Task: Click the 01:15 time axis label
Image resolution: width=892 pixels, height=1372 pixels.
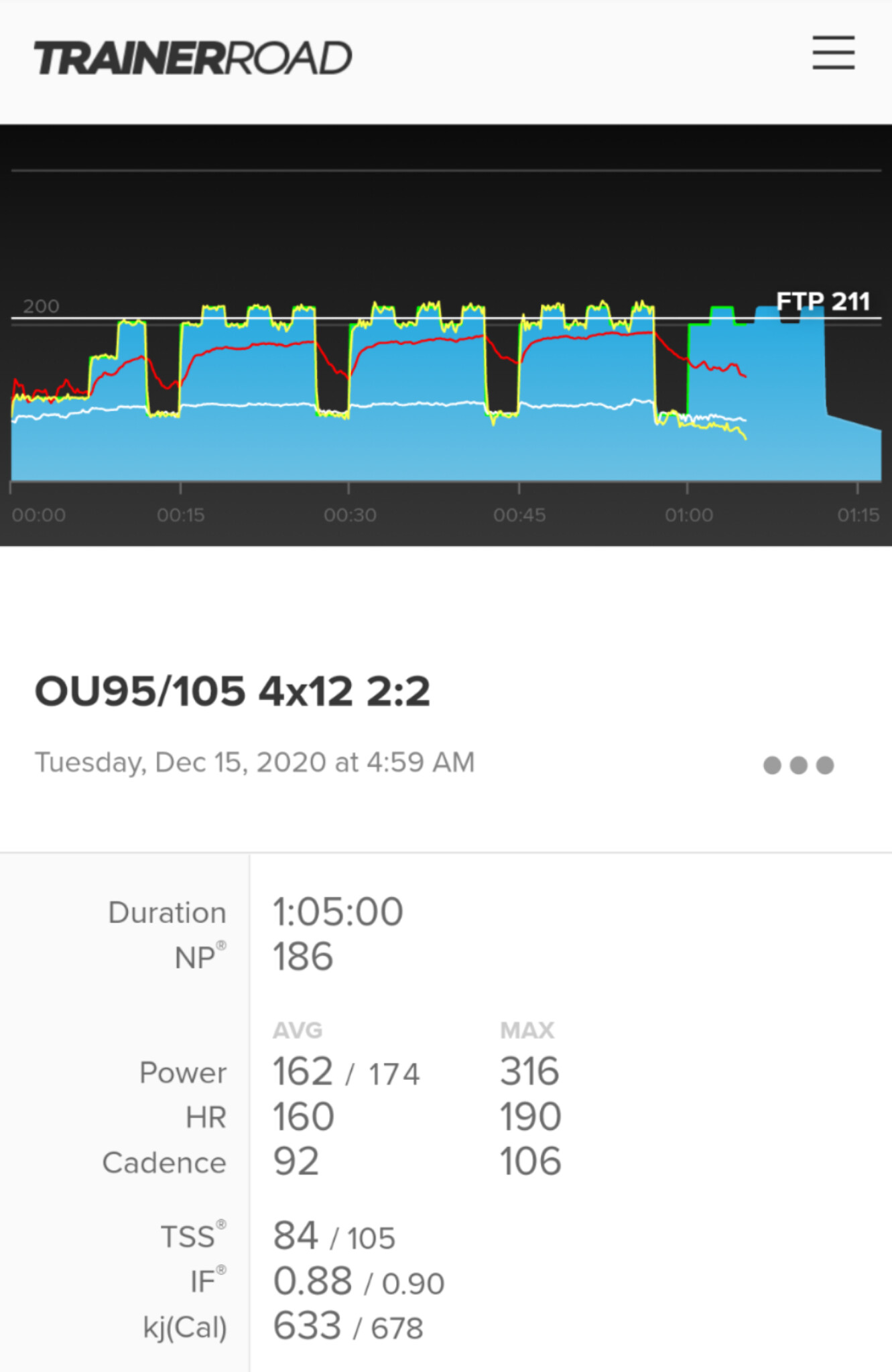Action: (858, 515)
